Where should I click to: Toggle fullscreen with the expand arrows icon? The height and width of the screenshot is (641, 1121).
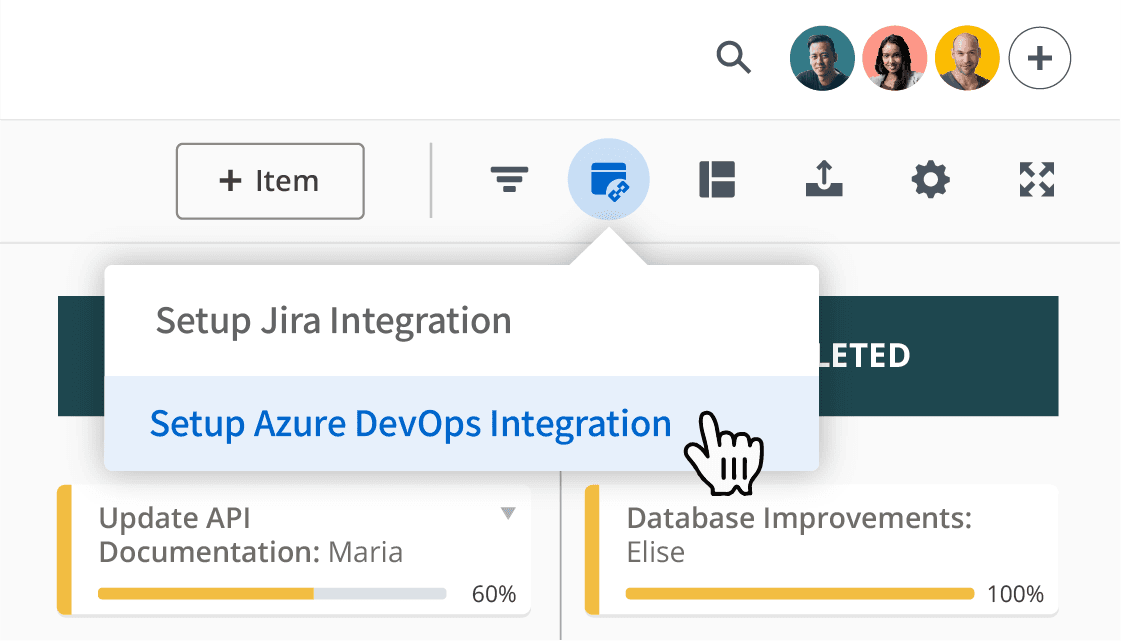point(1037,181)
